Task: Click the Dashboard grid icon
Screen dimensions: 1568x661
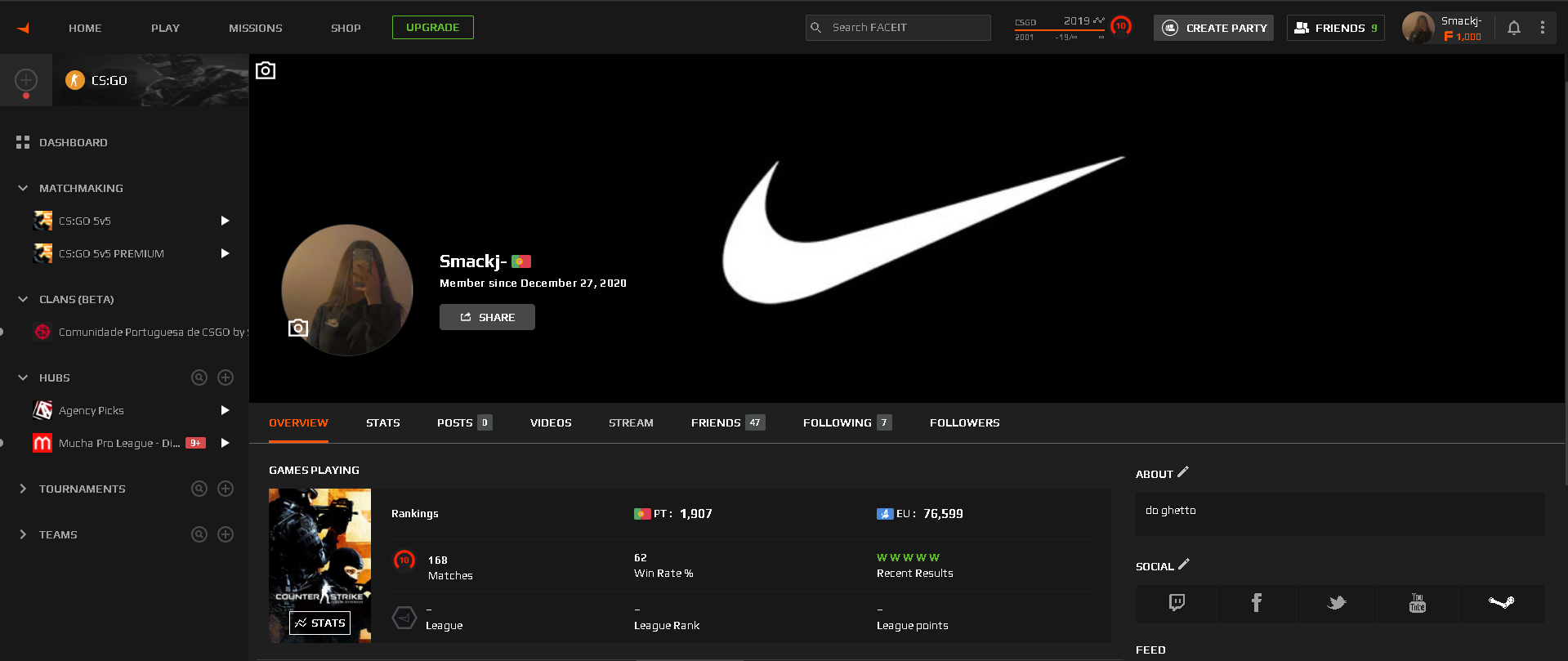Action: (x=23, y=142)
